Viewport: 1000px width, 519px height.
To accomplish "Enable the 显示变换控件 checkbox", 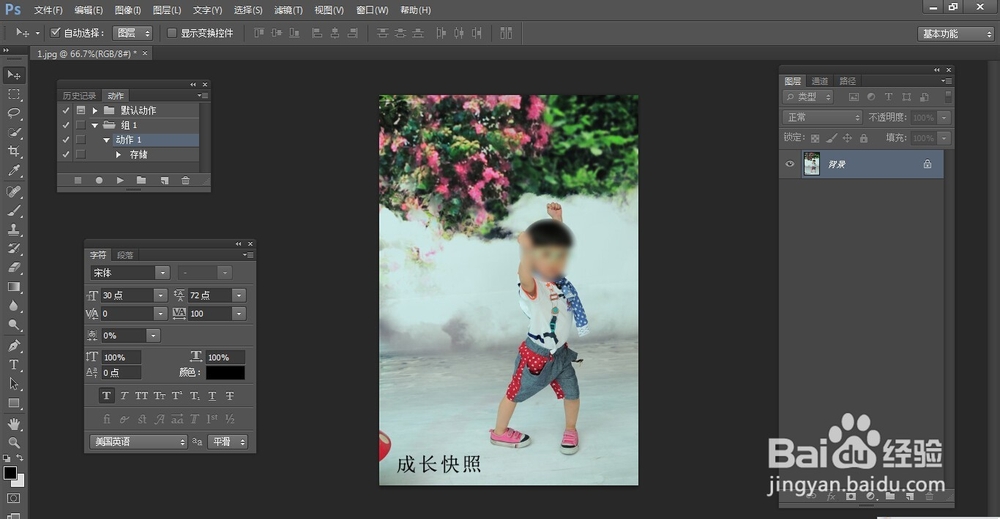I will coord(172,33).
